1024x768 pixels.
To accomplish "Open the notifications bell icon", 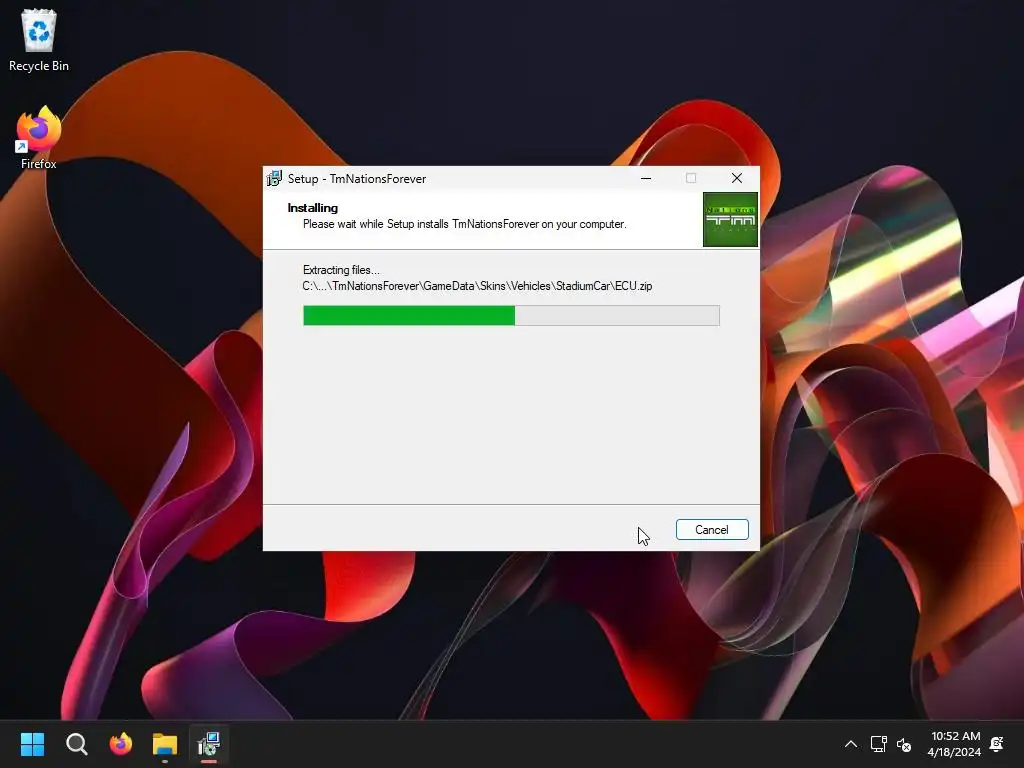I will [x=997, y=744].
